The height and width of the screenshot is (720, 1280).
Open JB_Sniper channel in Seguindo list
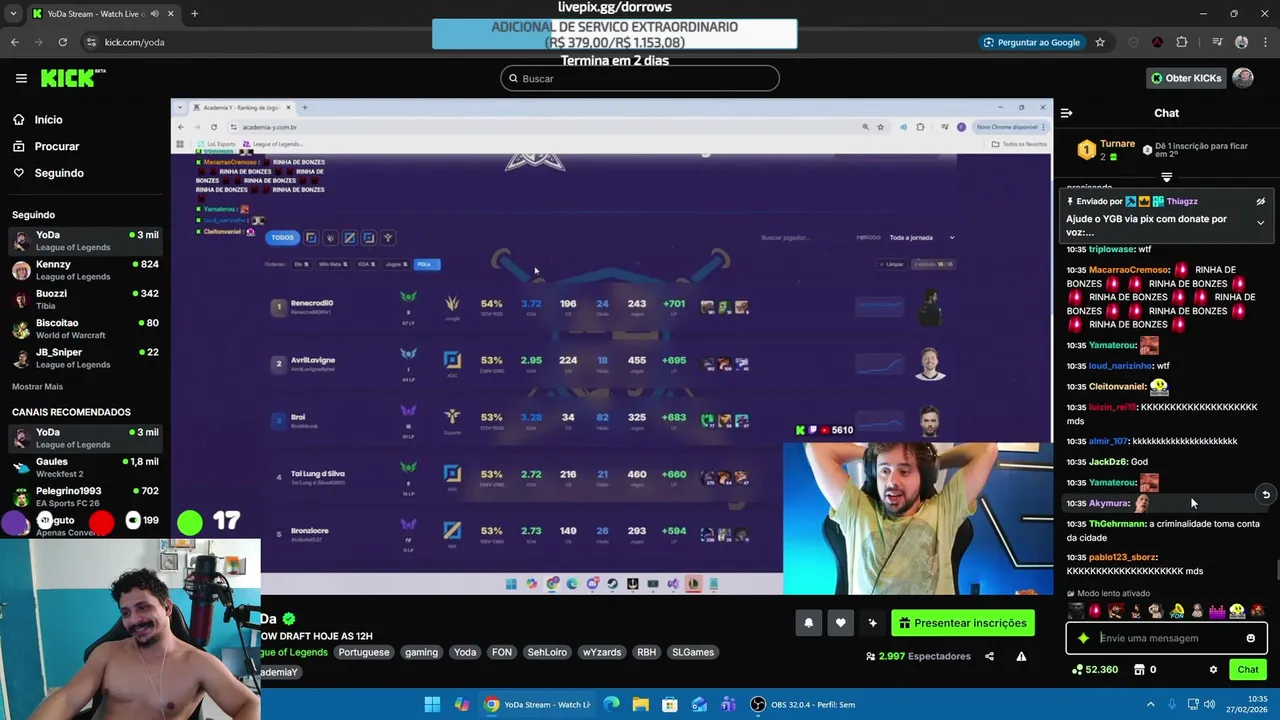coord(85,358)
